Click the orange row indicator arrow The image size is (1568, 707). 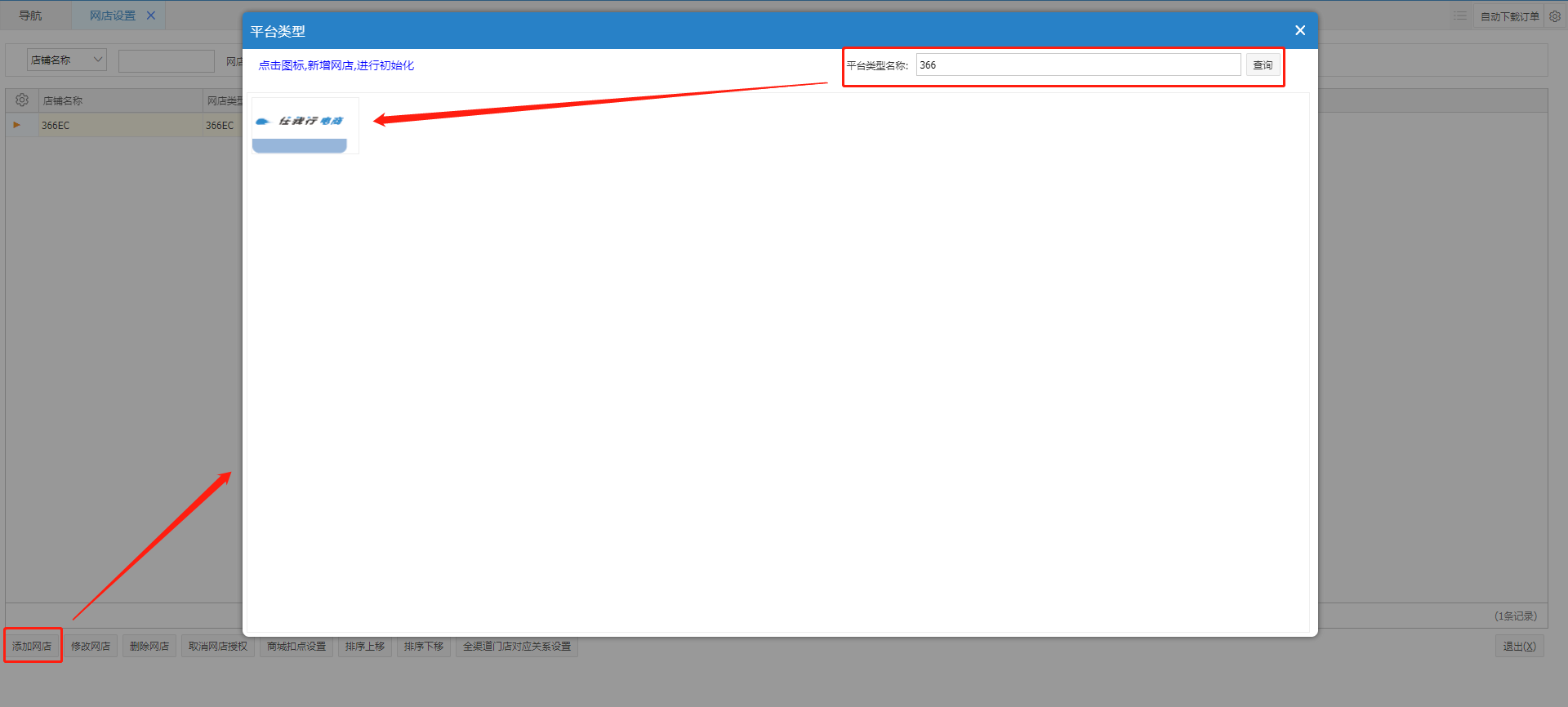tap(16, 125)
